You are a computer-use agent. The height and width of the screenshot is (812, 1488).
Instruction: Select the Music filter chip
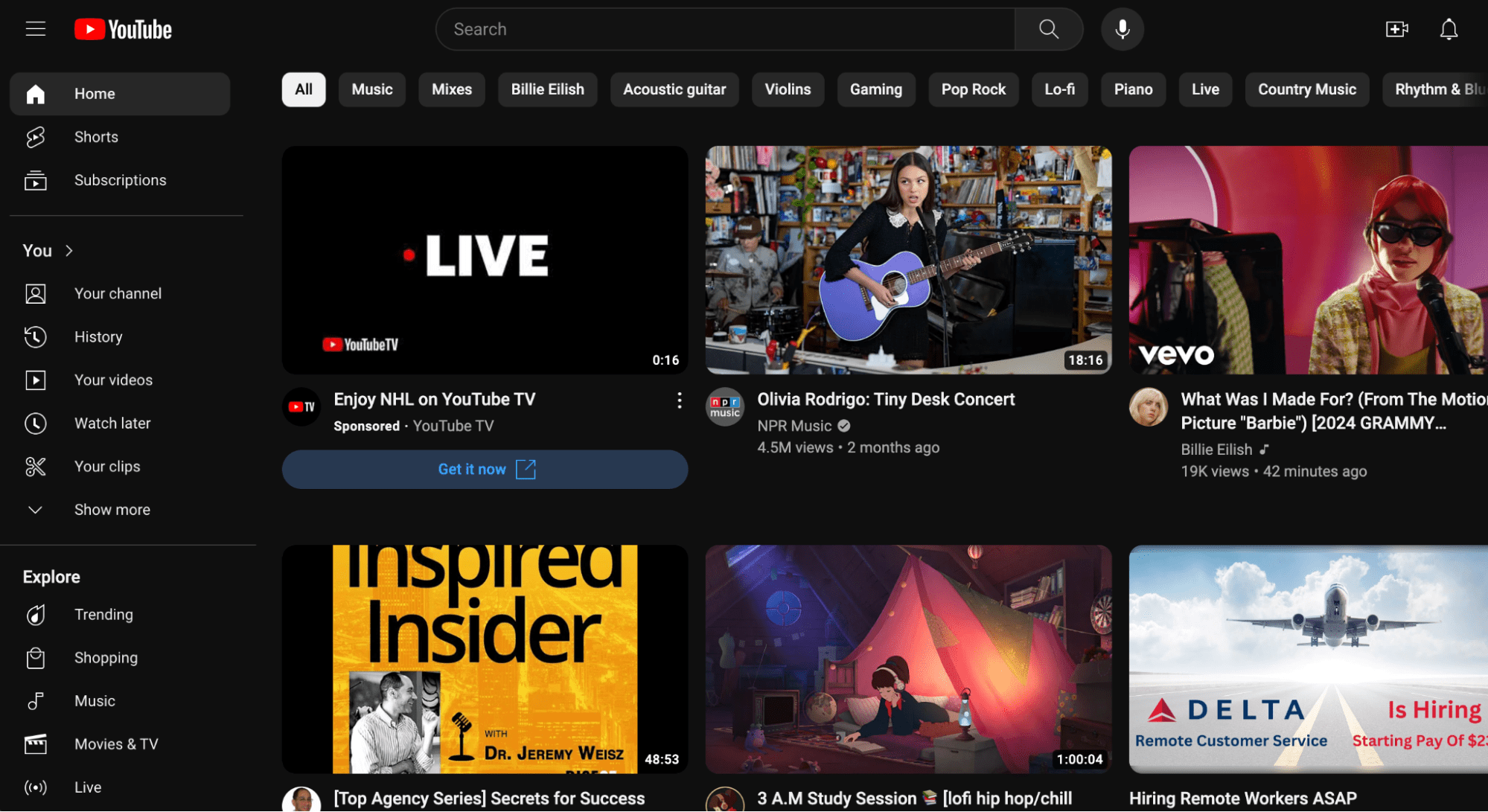[372, 89]
